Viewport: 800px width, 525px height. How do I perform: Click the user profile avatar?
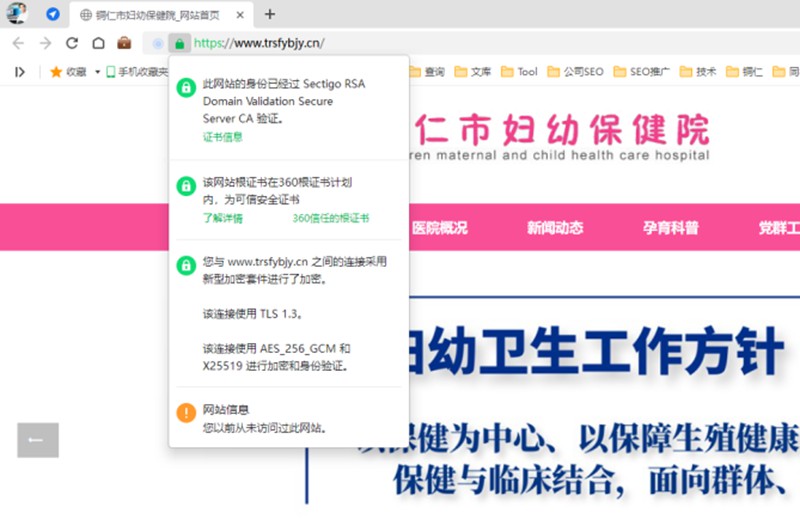point(17,14)
